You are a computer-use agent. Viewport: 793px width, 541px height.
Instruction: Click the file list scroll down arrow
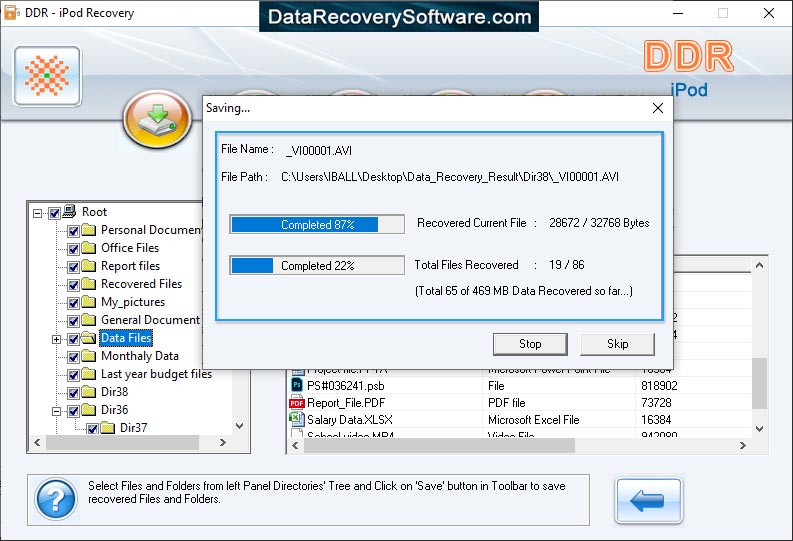[759, 428]
